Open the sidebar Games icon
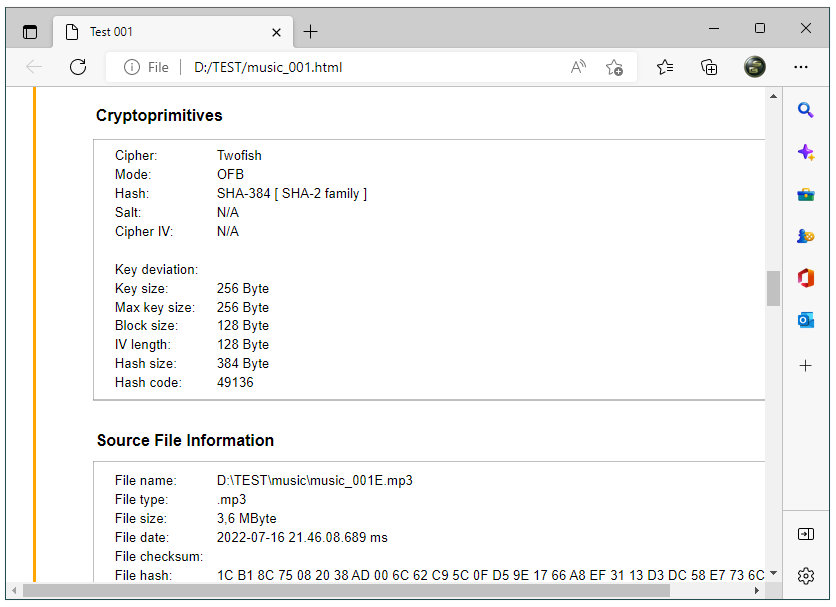 tap(806, 236)
